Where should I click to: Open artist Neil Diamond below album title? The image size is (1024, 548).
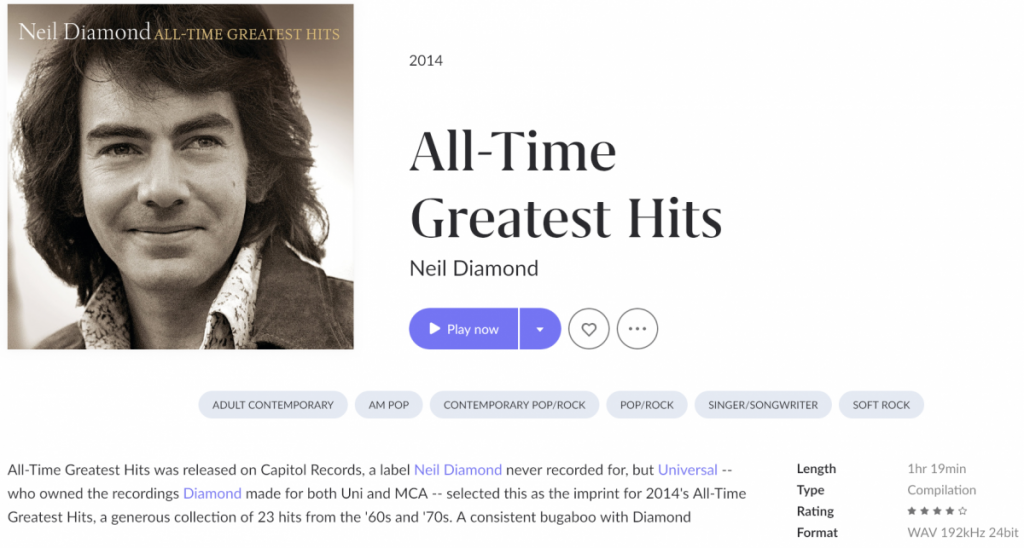point(474,268)
